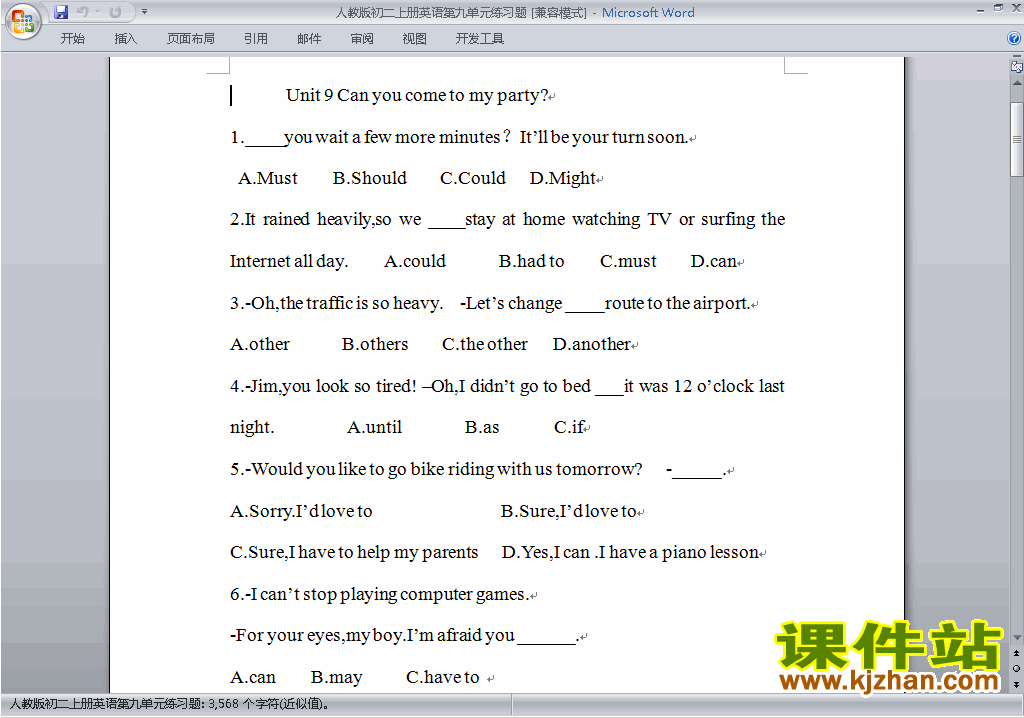Image resolution: width=1024 pixels, height=718 pixels.
Task: Open Word Help with the blue question icon
Action: (x=1014, y=39)
